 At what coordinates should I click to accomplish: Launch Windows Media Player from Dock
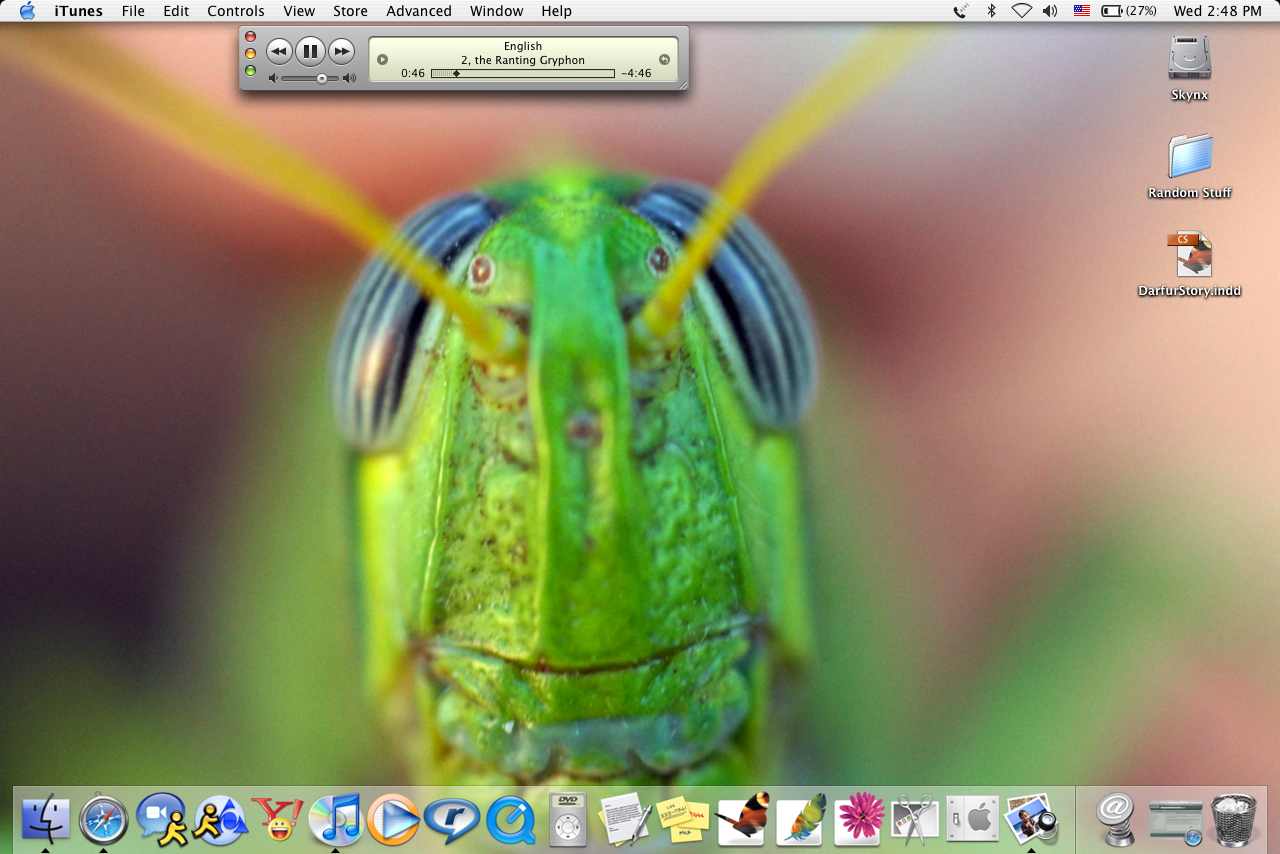click(393, 819)
